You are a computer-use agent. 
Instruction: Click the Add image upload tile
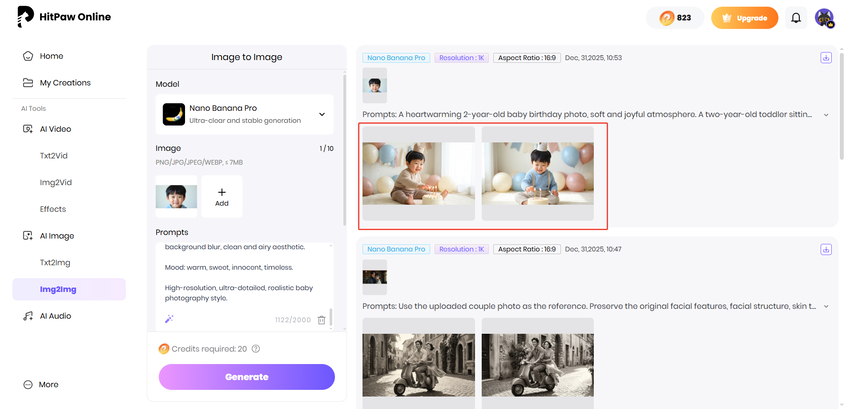point(222,196)
